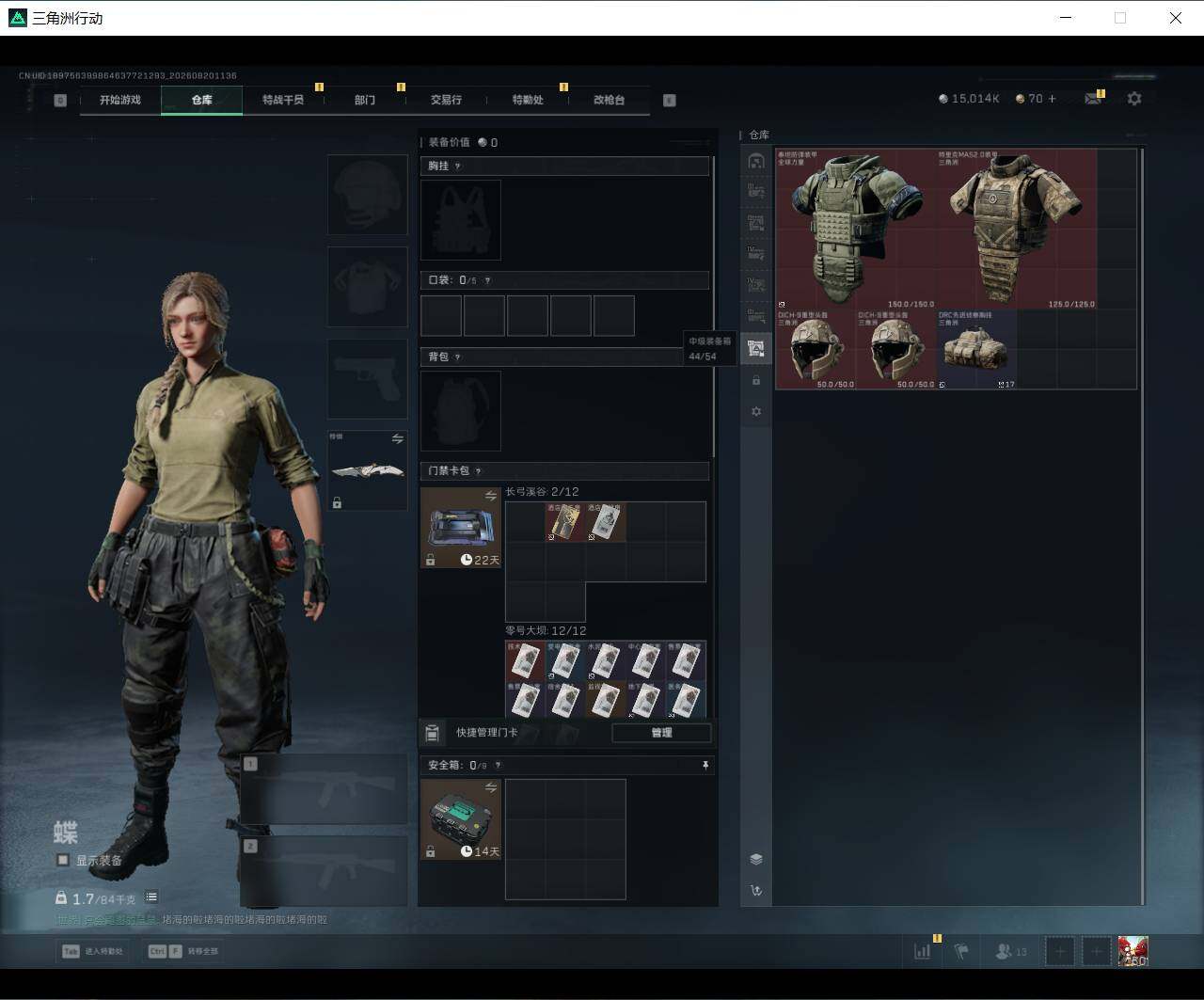Image resolution: width=1204 pixels, height=1000 pixels.
Task: Switch to the 开始游戏 tab
Action: [120, 100]
